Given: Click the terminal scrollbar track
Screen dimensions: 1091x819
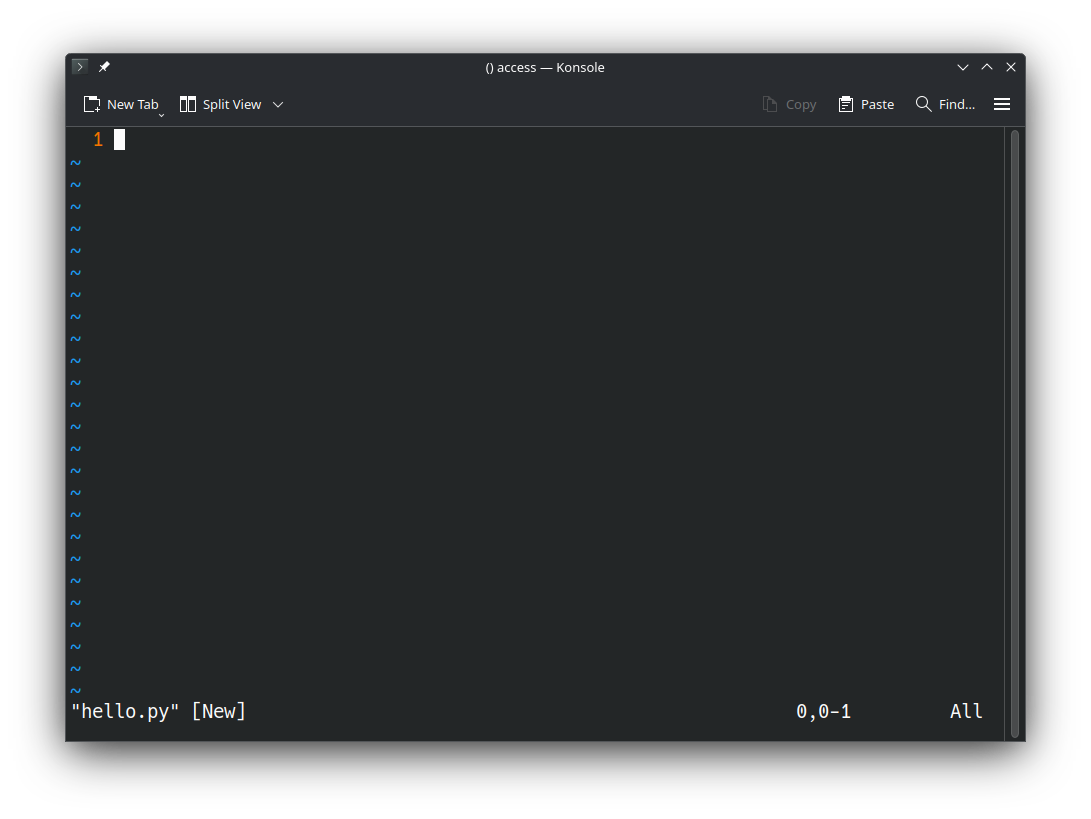Looking at the screenshot, I should [x=1013, y=430].
